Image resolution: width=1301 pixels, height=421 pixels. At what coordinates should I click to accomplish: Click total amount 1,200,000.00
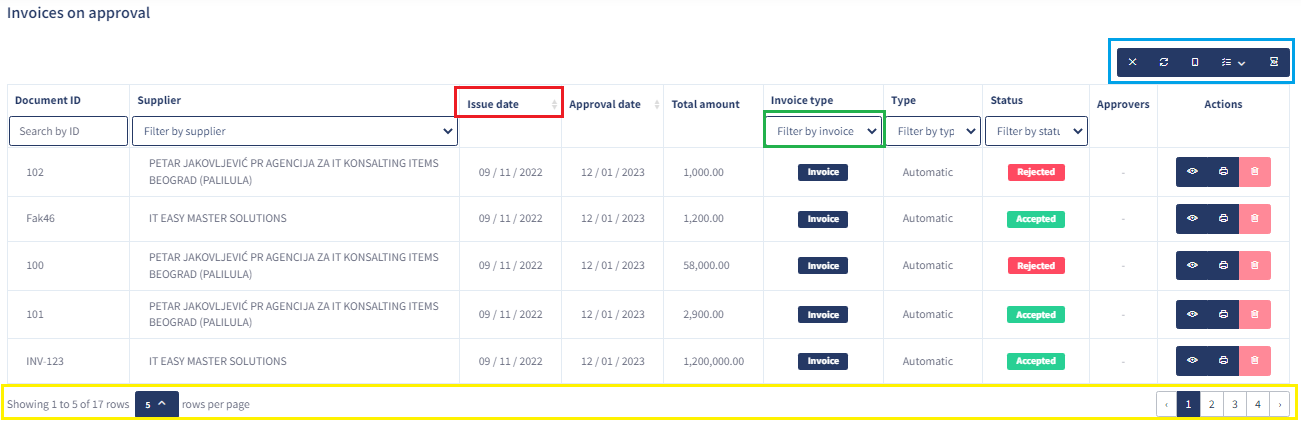pos(713,361)
